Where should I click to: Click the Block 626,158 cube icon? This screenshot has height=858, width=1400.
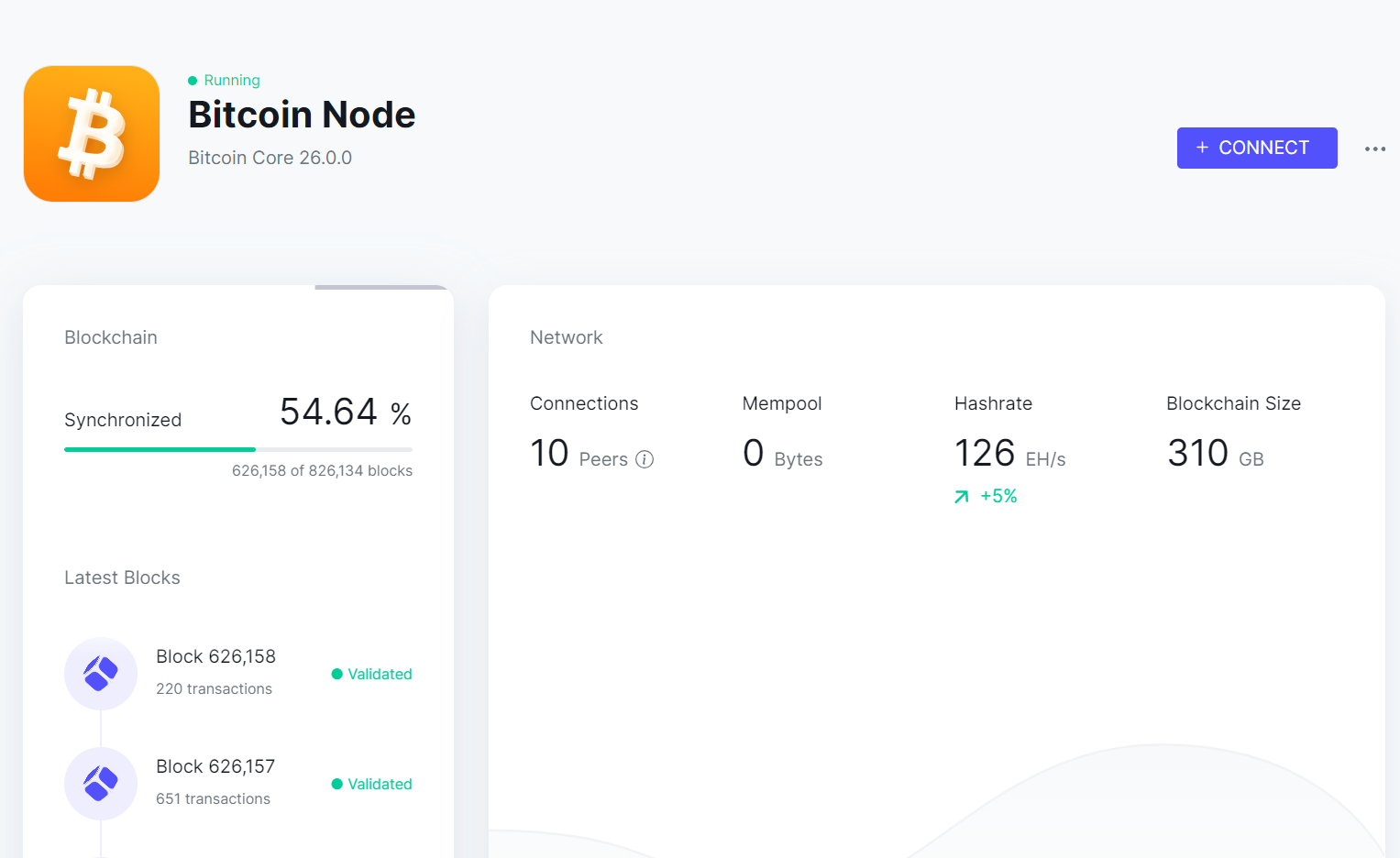pos(101,674)
